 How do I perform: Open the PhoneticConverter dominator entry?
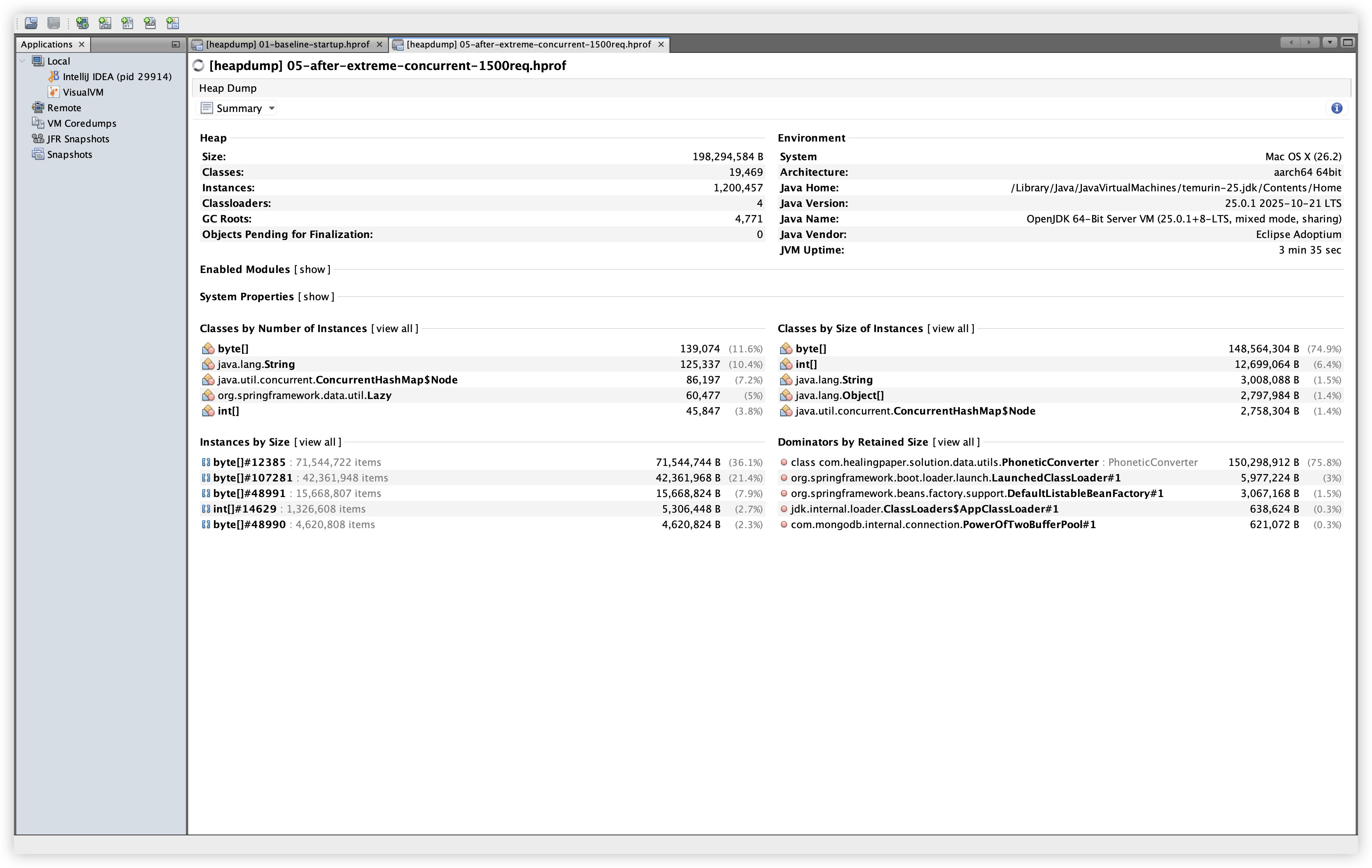point(944,462)
